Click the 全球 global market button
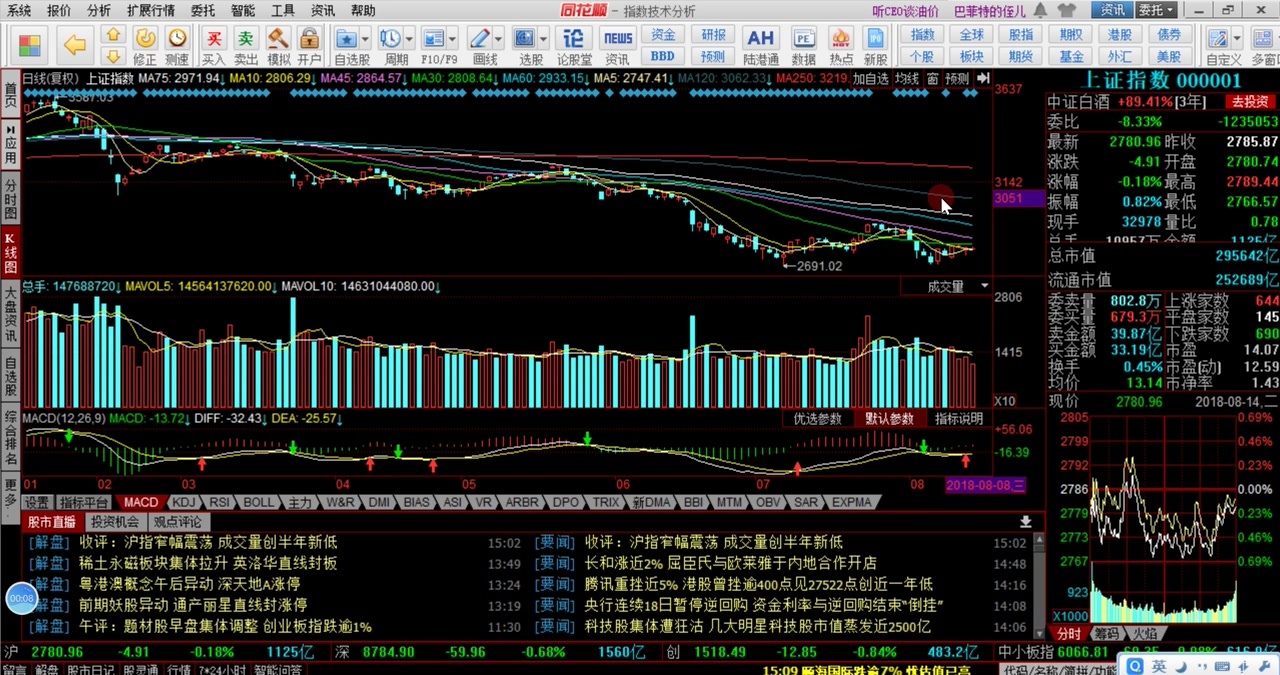Viewport: 1280px width, 675px height. (971, 34)
